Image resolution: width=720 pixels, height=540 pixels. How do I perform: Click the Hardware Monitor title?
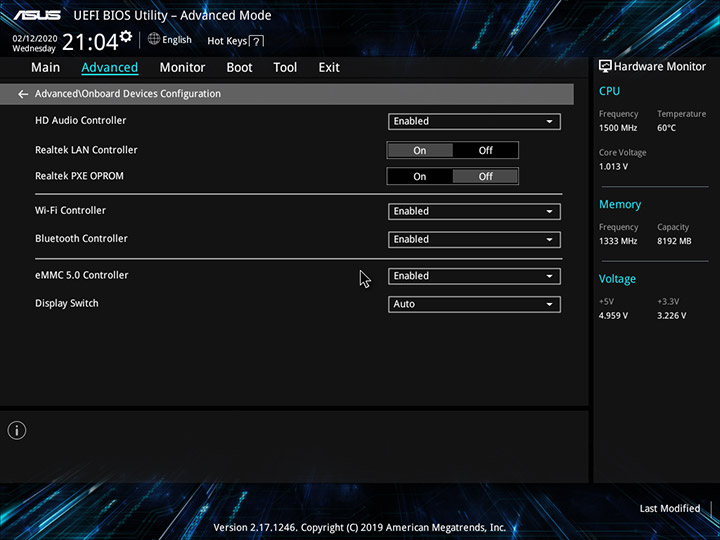659,67
